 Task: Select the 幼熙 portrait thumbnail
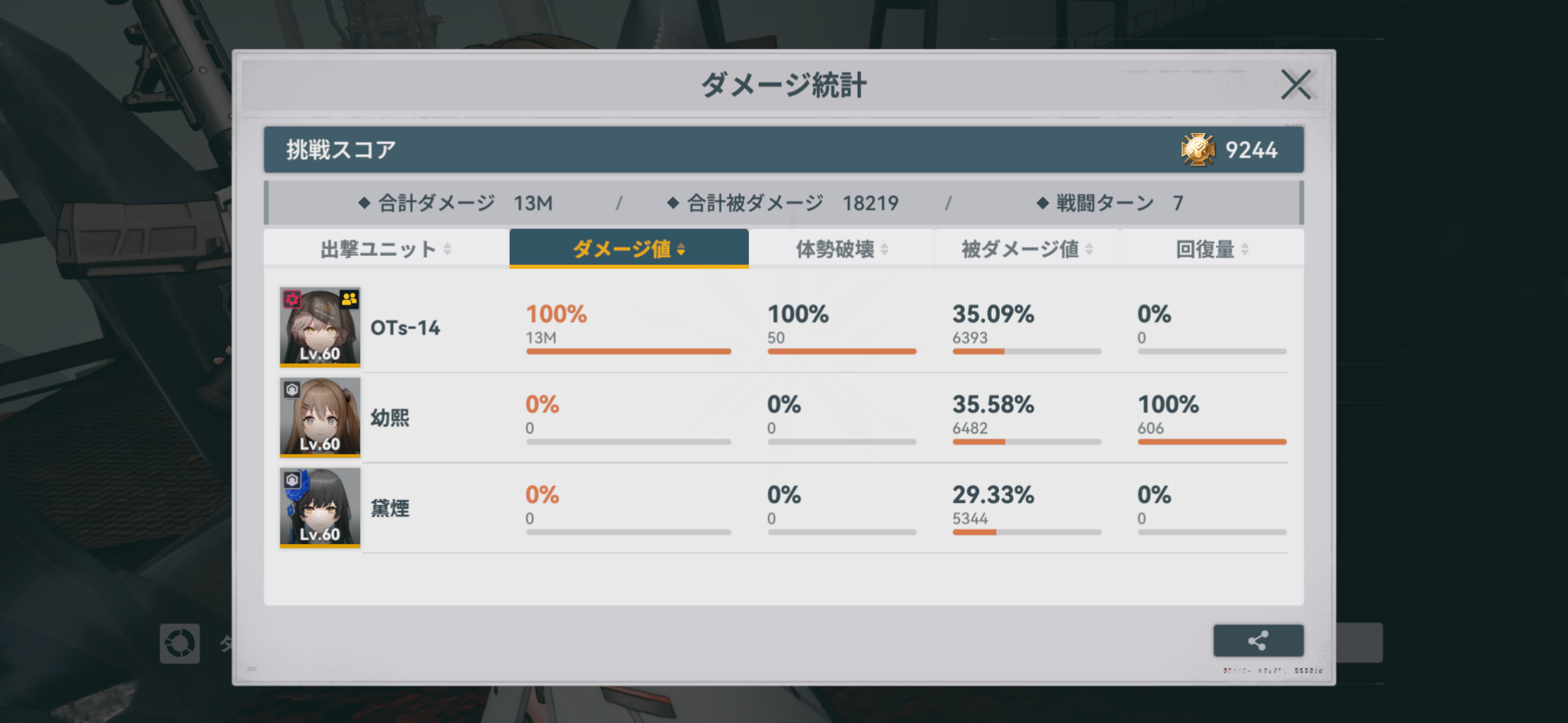(x=320, y=417)
